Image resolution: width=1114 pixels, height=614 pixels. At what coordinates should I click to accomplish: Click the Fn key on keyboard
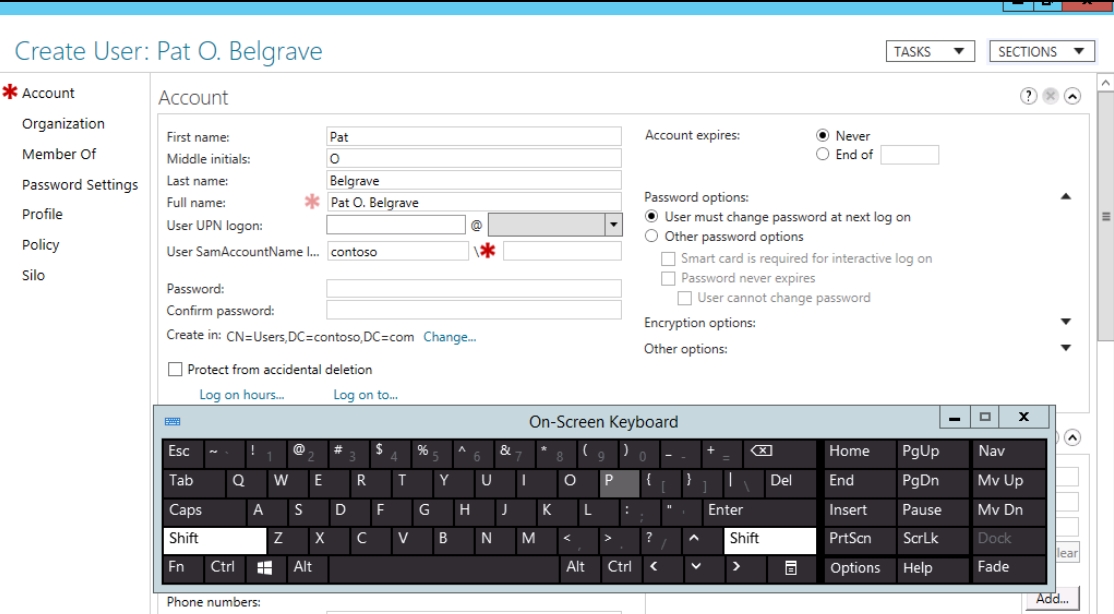point(182,567)
